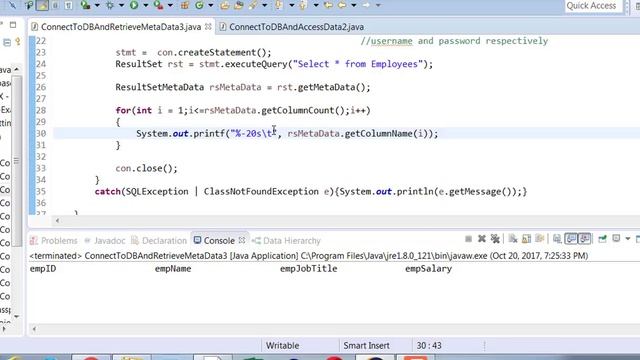The image size is (640, 360).
Task: Open the dropdown beside the red toolbox run icon
Action: (x=170, y=6)
